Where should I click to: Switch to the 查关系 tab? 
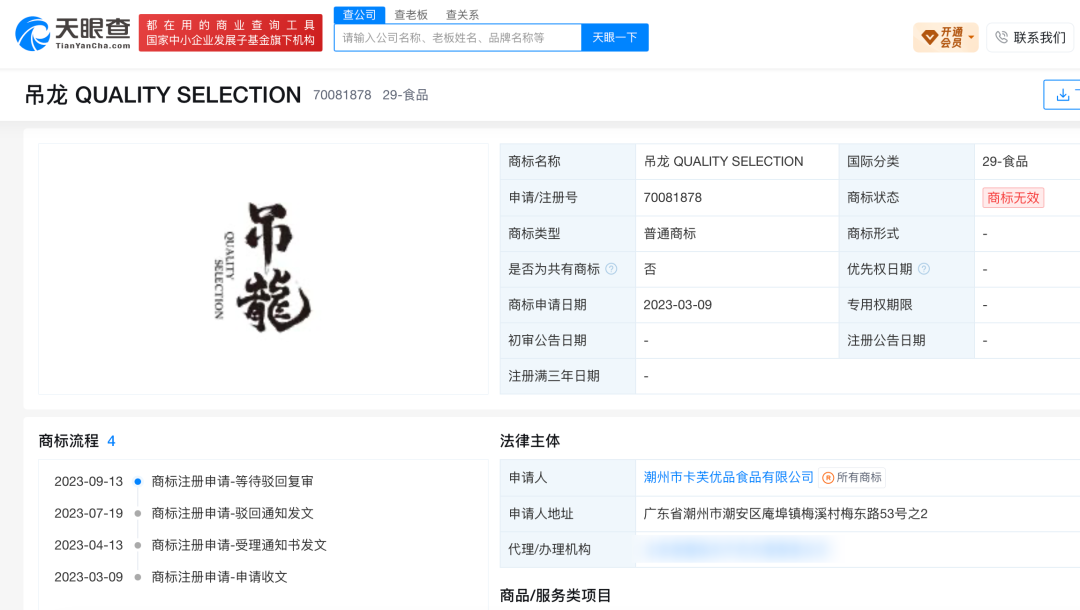click(x=462, y=14)
